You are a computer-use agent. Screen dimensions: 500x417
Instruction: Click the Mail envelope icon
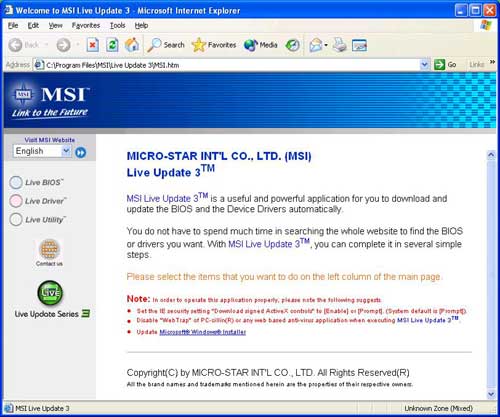pos(315,45)
